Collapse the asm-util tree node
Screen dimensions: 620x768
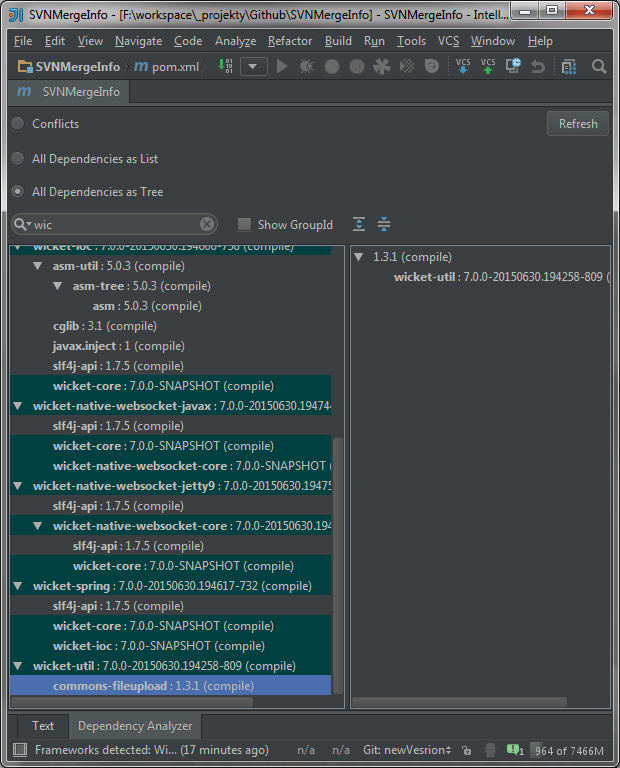(x=38, y=266)
